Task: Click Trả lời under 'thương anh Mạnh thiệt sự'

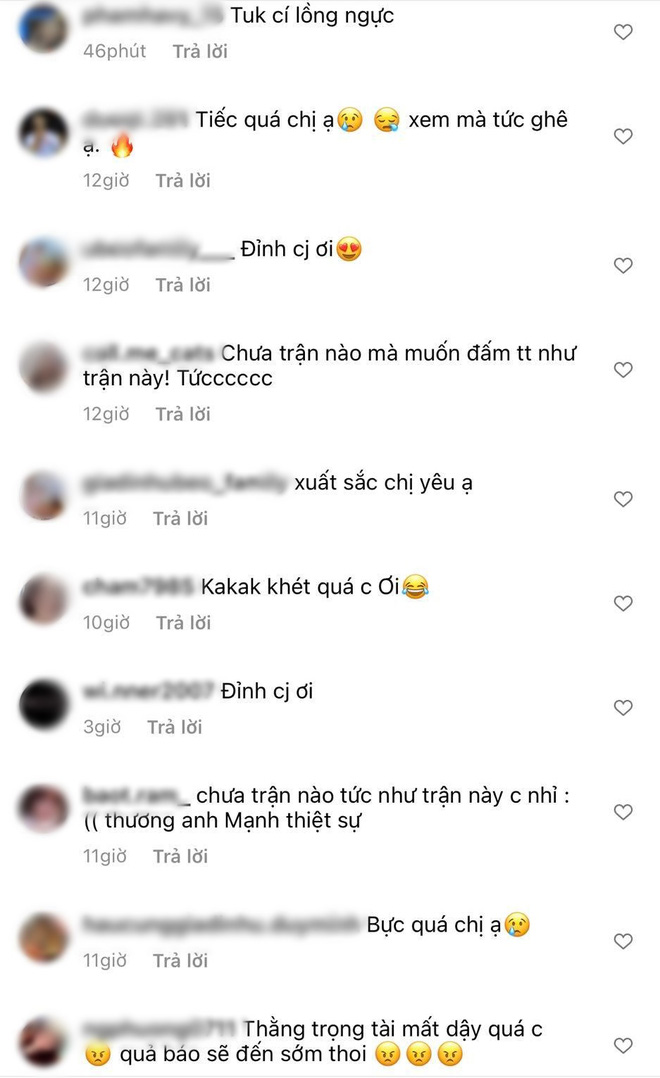Action: click(180, 857)
